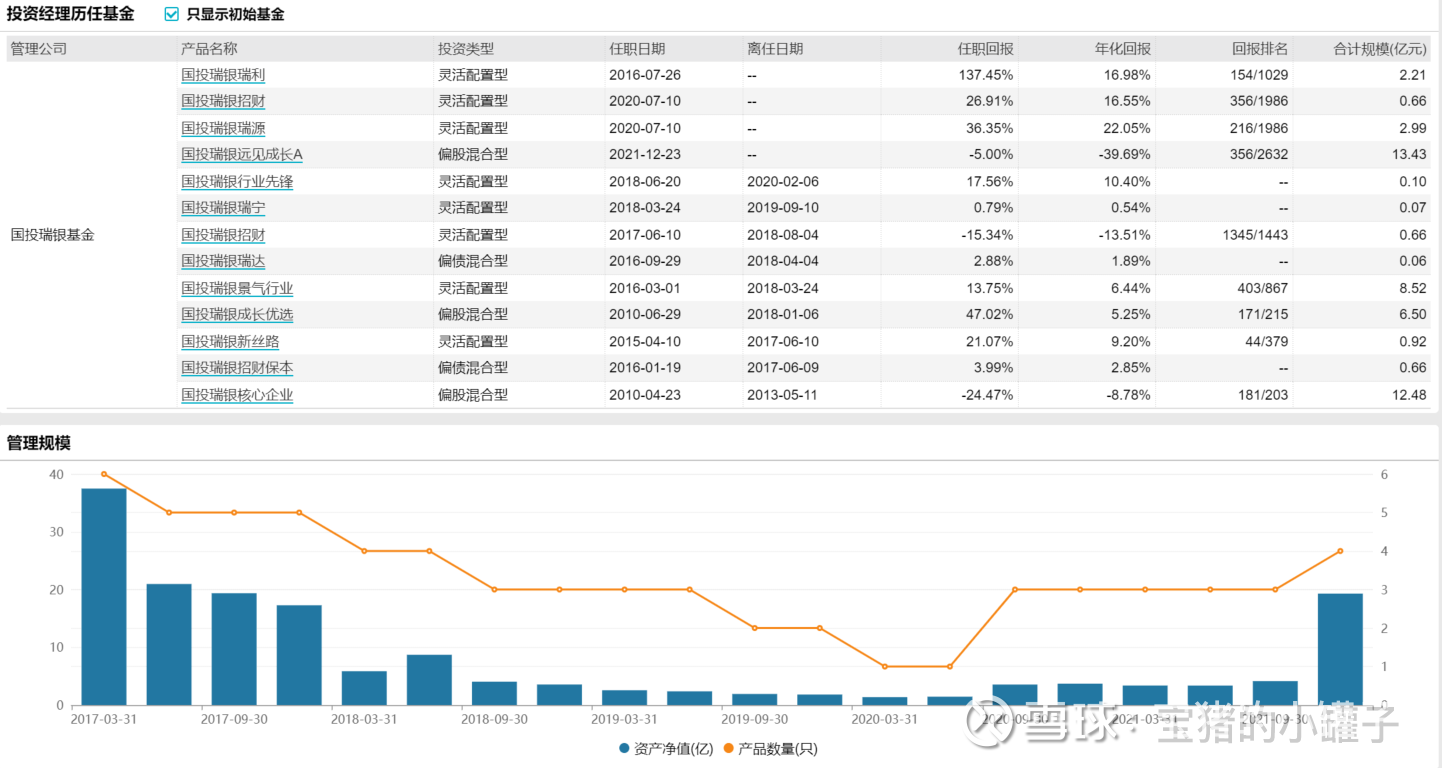Viewport: 1442px width, 768px height.
Task: Select the 2013-05-11 departure date cell
Action: pyautogui.click(x=782, y=395)
